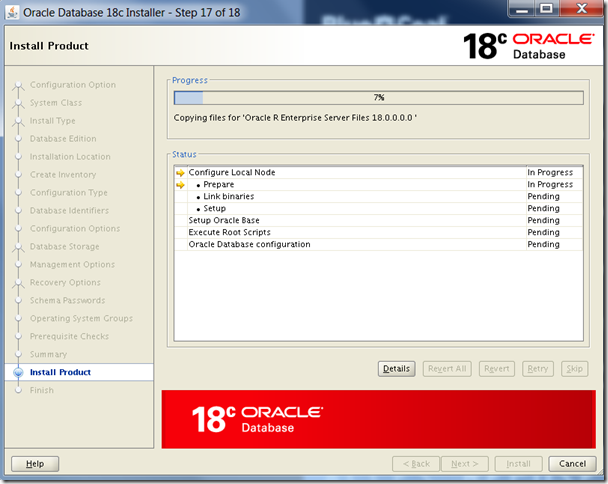Select the Oracle Database configuration row

(x=378, y=245)
